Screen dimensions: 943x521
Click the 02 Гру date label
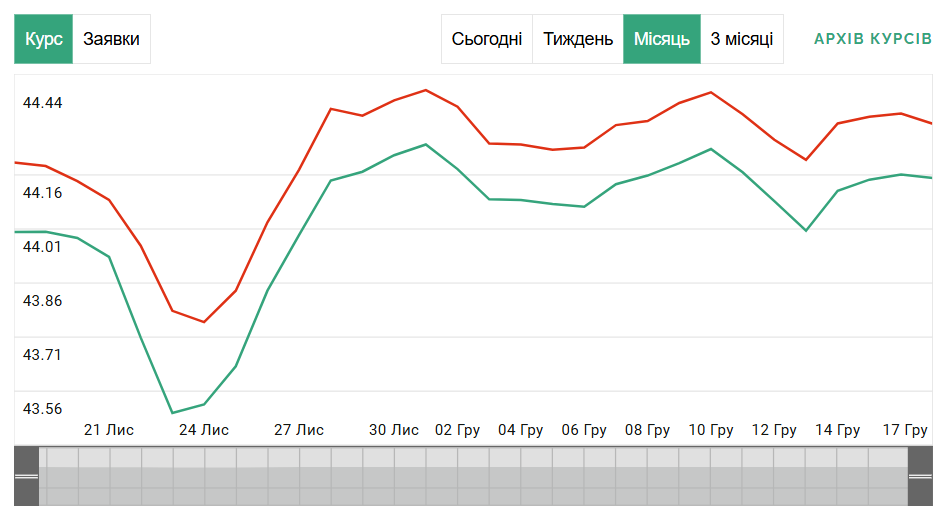[x=457, y=430]
